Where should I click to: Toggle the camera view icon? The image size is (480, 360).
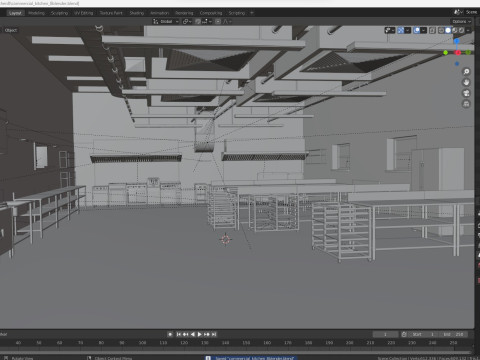point(466,93)
